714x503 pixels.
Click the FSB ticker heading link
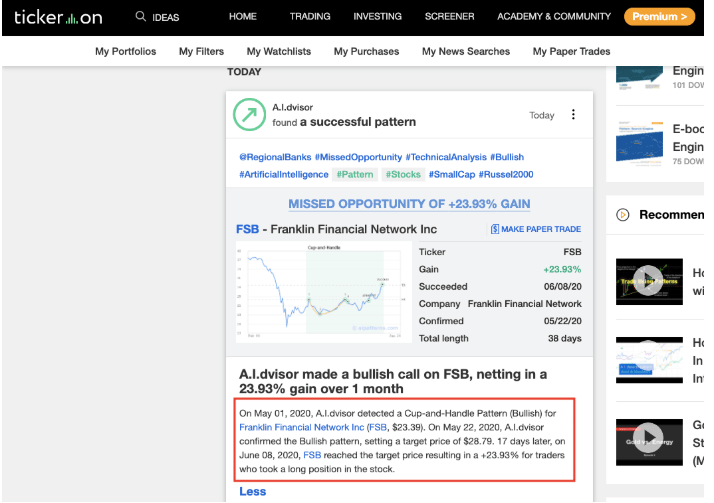coord(247,229)
